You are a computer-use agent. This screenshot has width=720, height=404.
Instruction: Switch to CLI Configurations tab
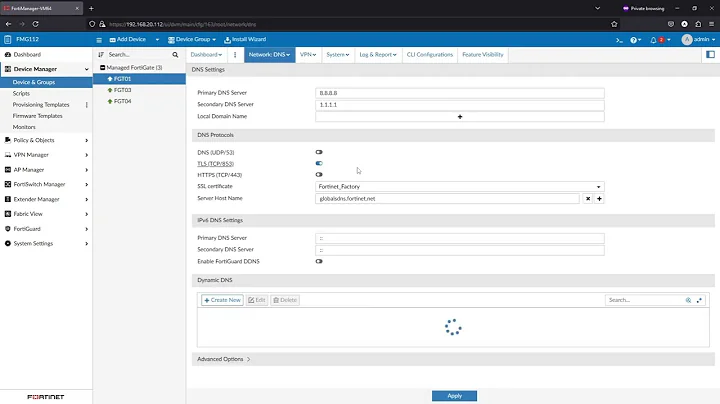[430, 55]
